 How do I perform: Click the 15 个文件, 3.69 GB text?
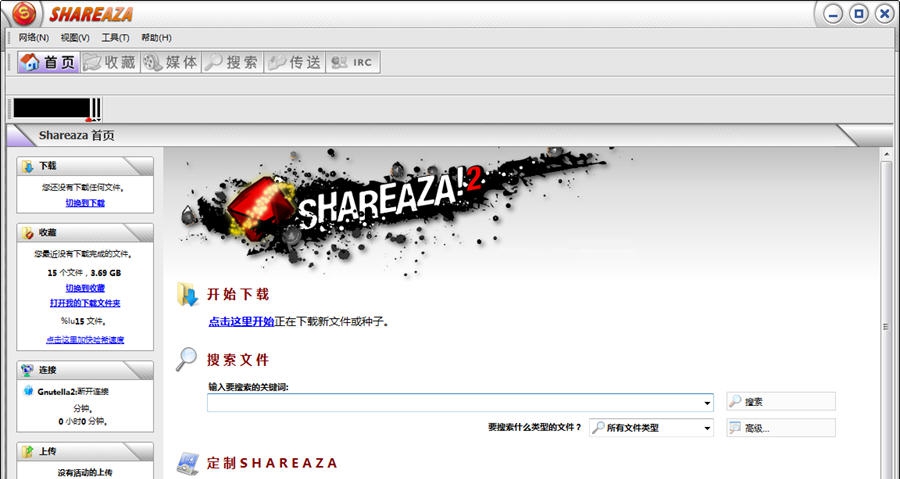(84, 273)
